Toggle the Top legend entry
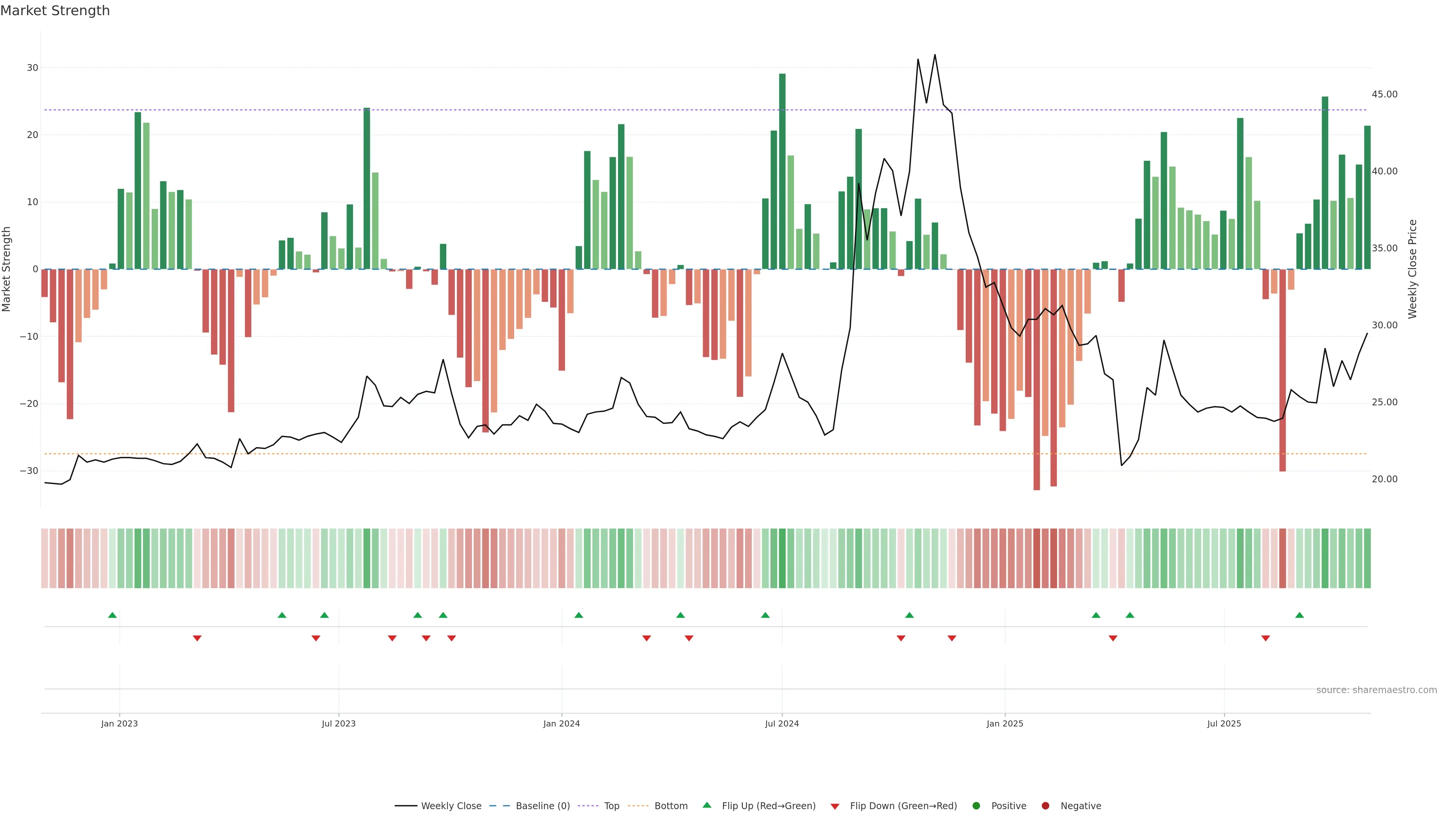 coord(611,806)
